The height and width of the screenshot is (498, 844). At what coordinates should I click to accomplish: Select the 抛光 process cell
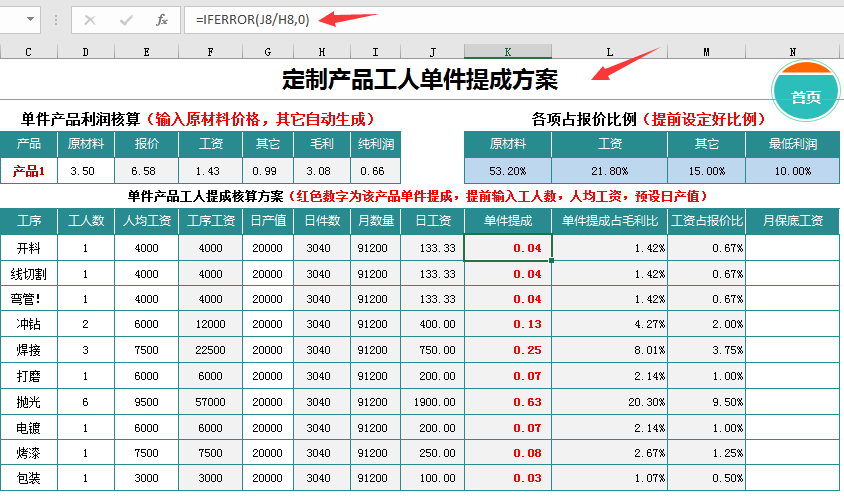(x=29, y=402)
